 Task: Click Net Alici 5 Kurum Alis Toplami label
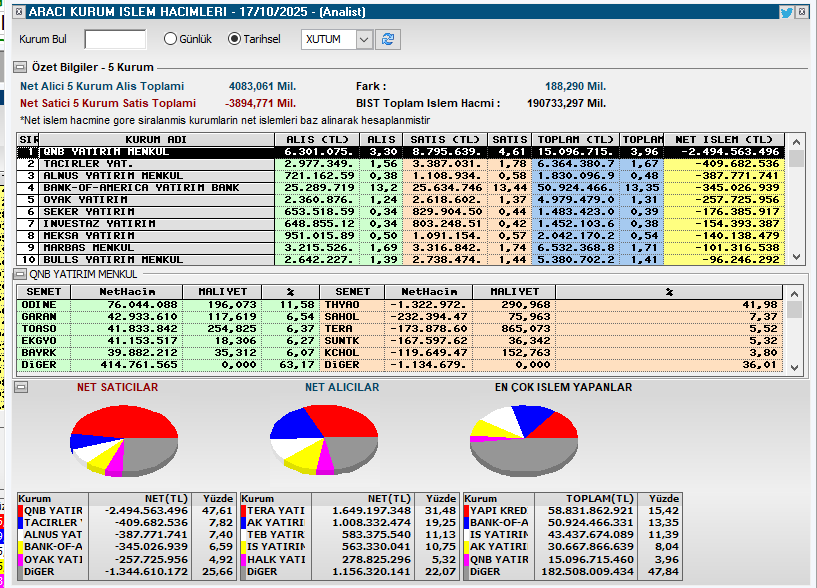tap(102, 87)
